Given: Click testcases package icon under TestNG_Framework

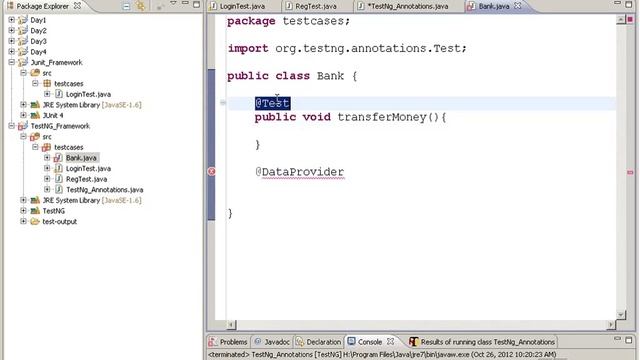Looking at the screenshot, I should tap(47, 147).
